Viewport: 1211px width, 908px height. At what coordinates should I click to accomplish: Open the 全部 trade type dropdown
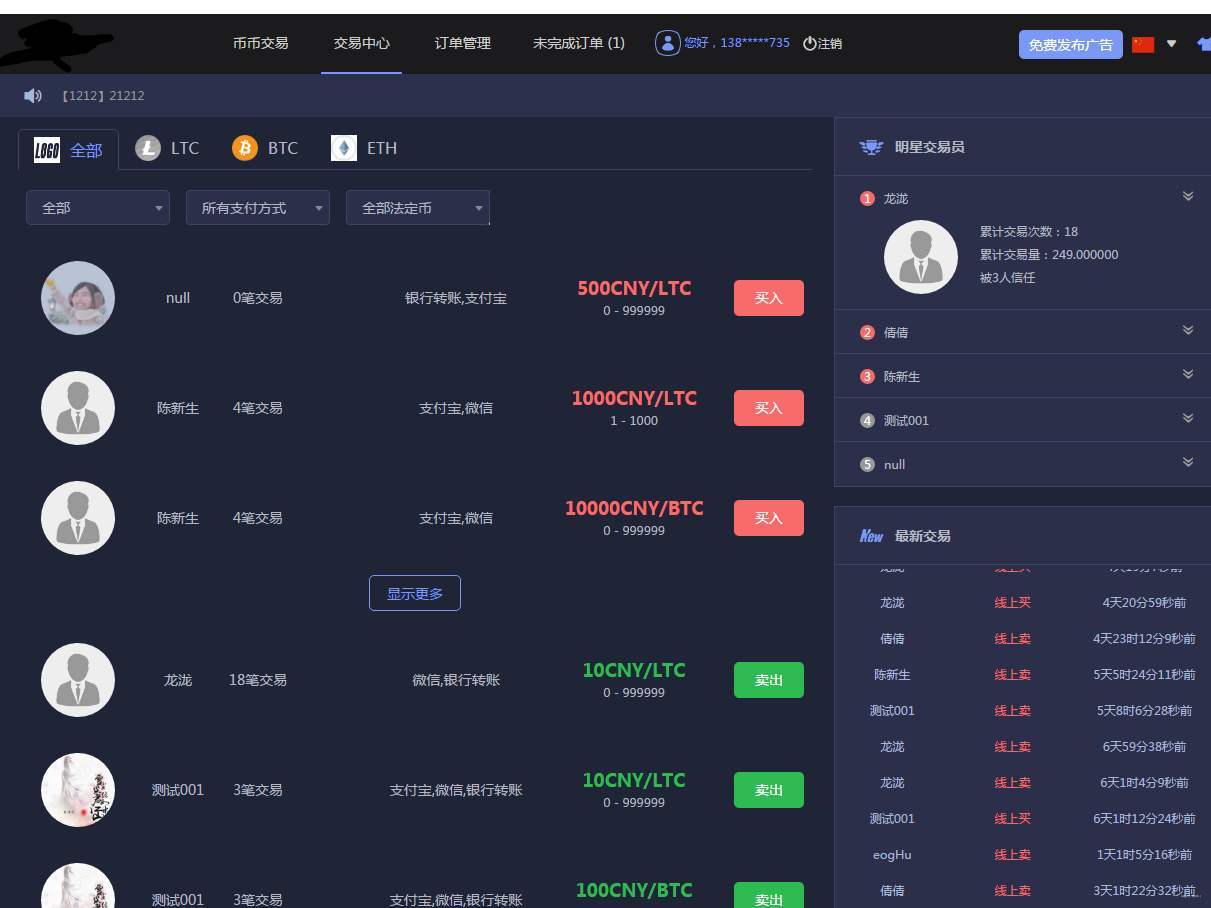coord(98,208)
